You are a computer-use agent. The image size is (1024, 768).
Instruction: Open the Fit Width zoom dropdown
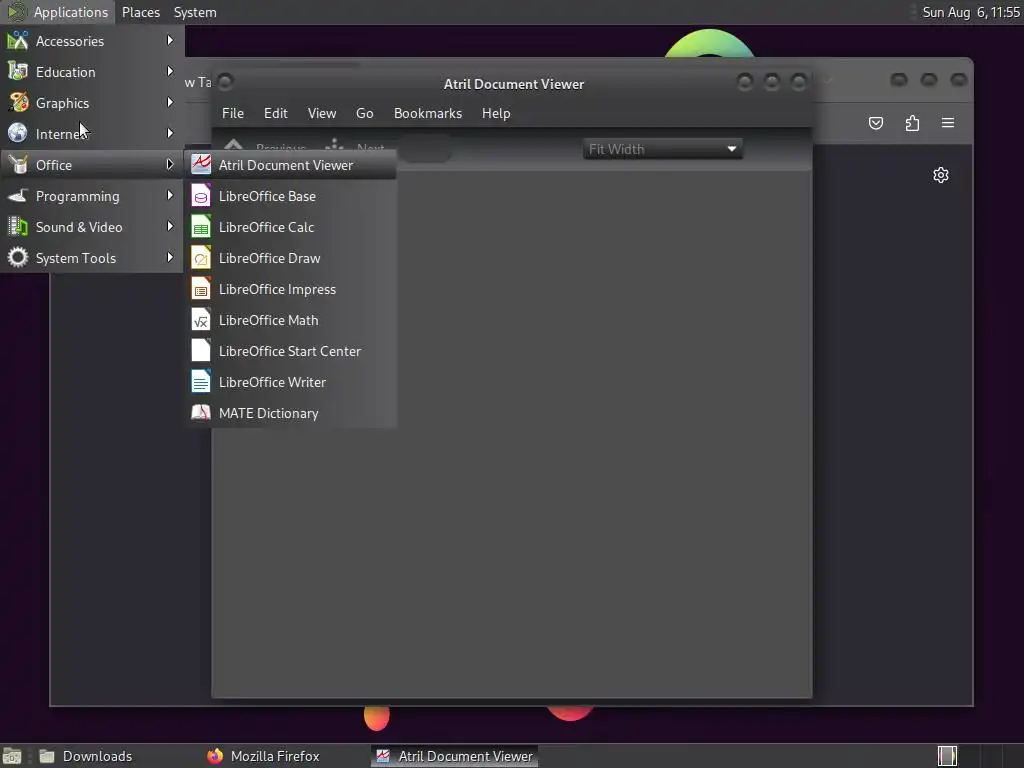[x=662, y=149]
